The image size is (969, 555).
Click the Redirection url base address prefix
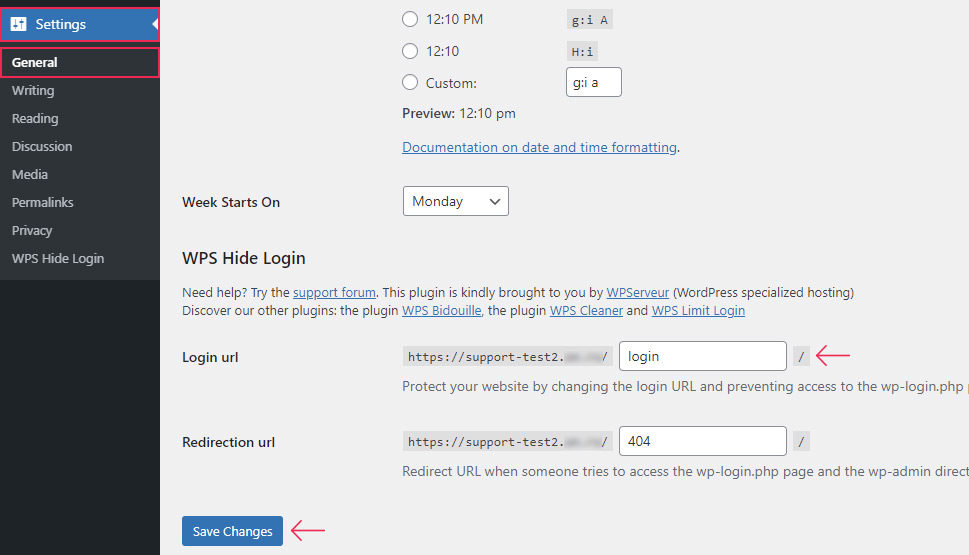click(507, 441)
